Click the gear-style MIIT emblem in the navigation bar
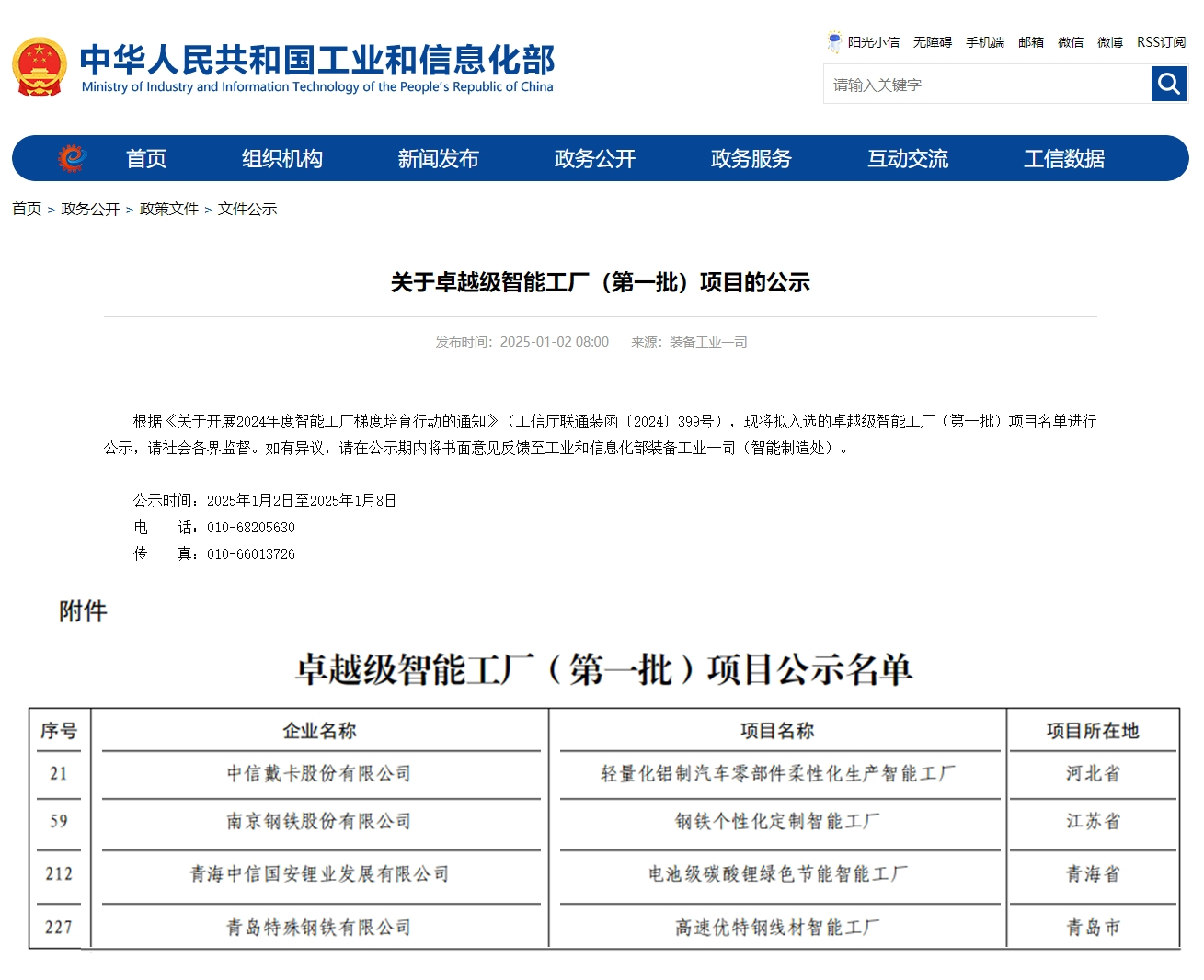The width and height of the screenshot is (1204, 980). [x=73, y=157]
